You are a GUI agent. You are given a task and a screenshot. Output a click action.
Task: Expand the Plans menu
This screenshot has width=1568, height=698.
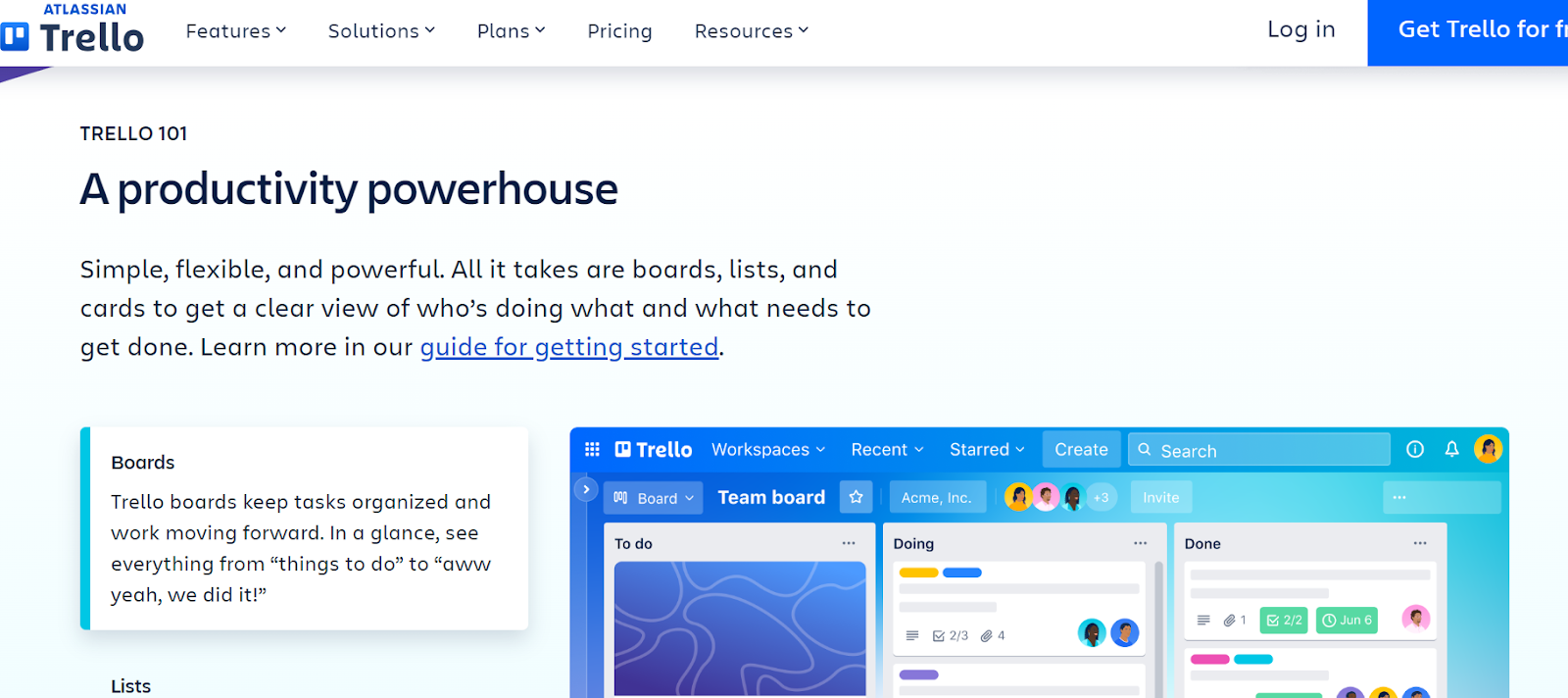(x=512, y=31)
